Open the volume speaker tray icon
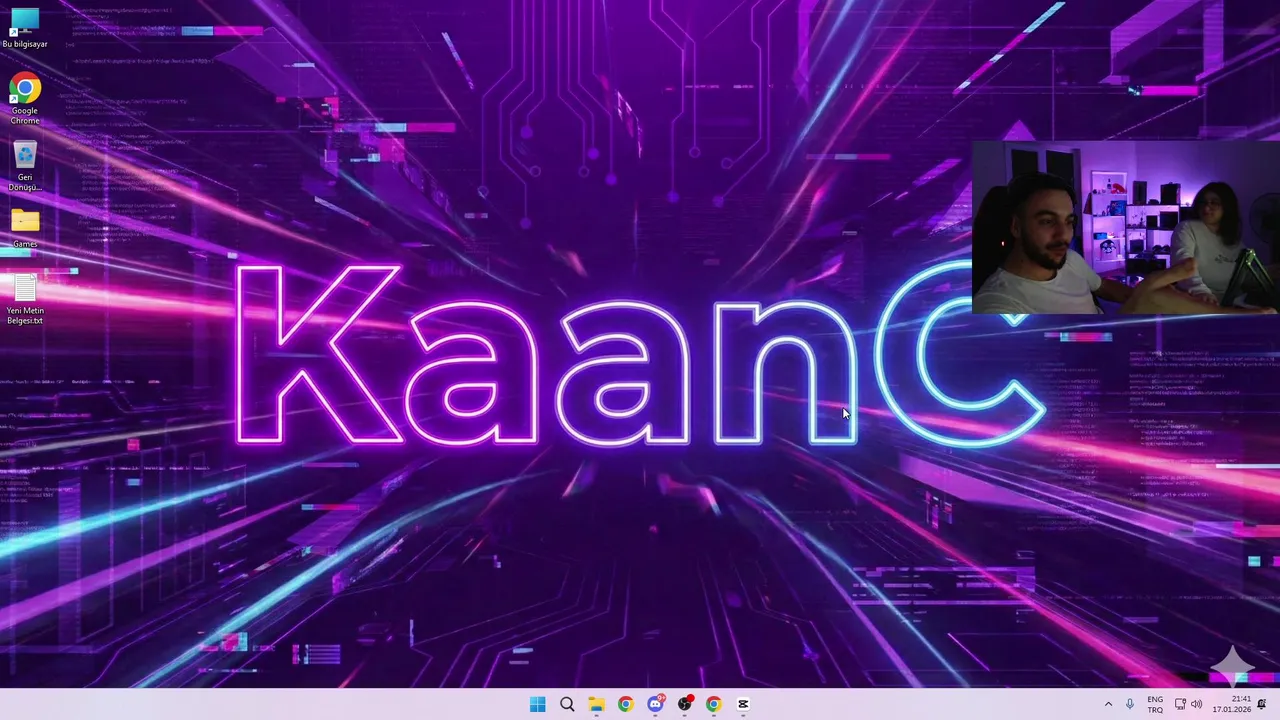Viewport: 1280px width, 720px height. 1197,704
